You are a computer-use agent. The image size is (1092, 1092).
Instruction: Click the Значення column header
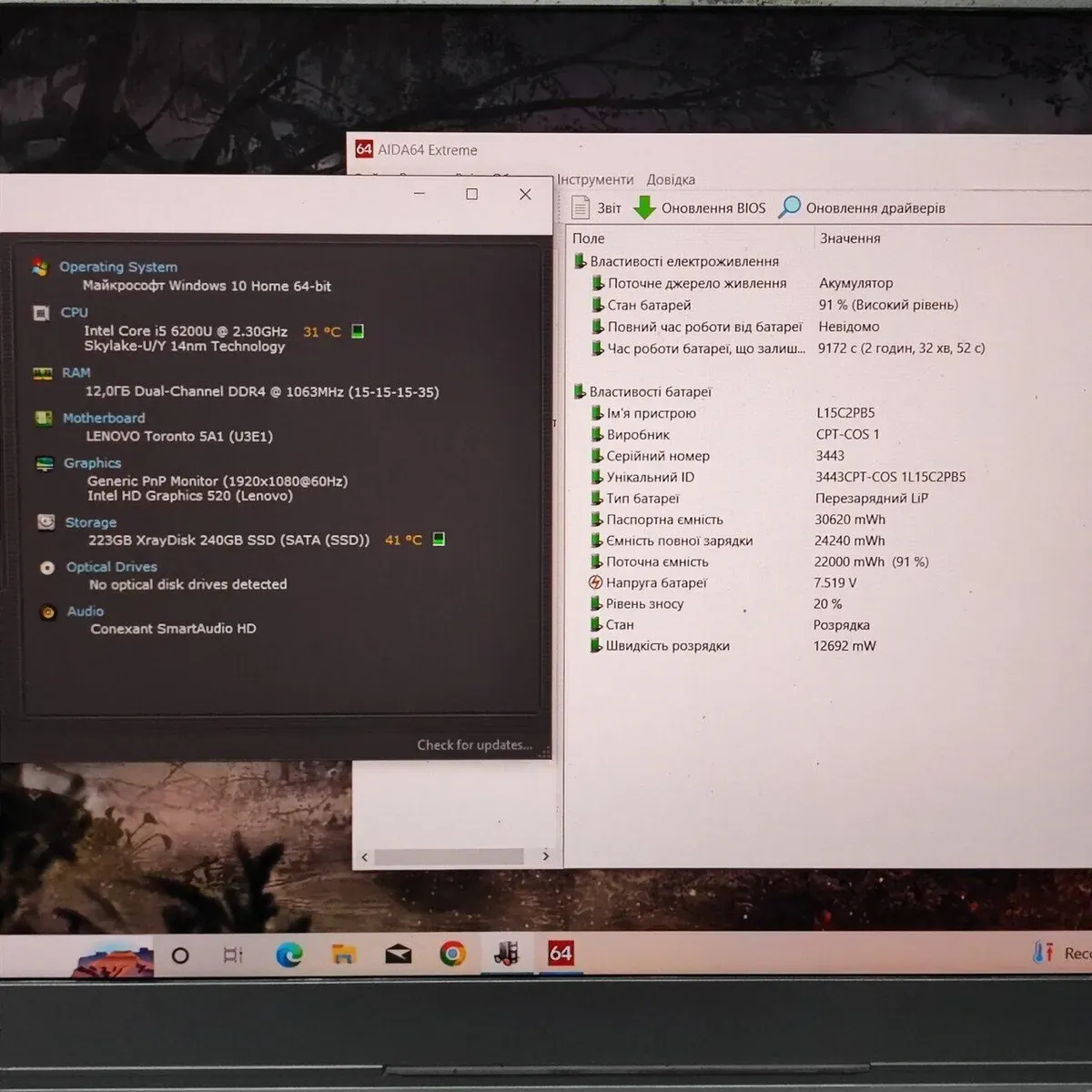[x=850, y=238]
